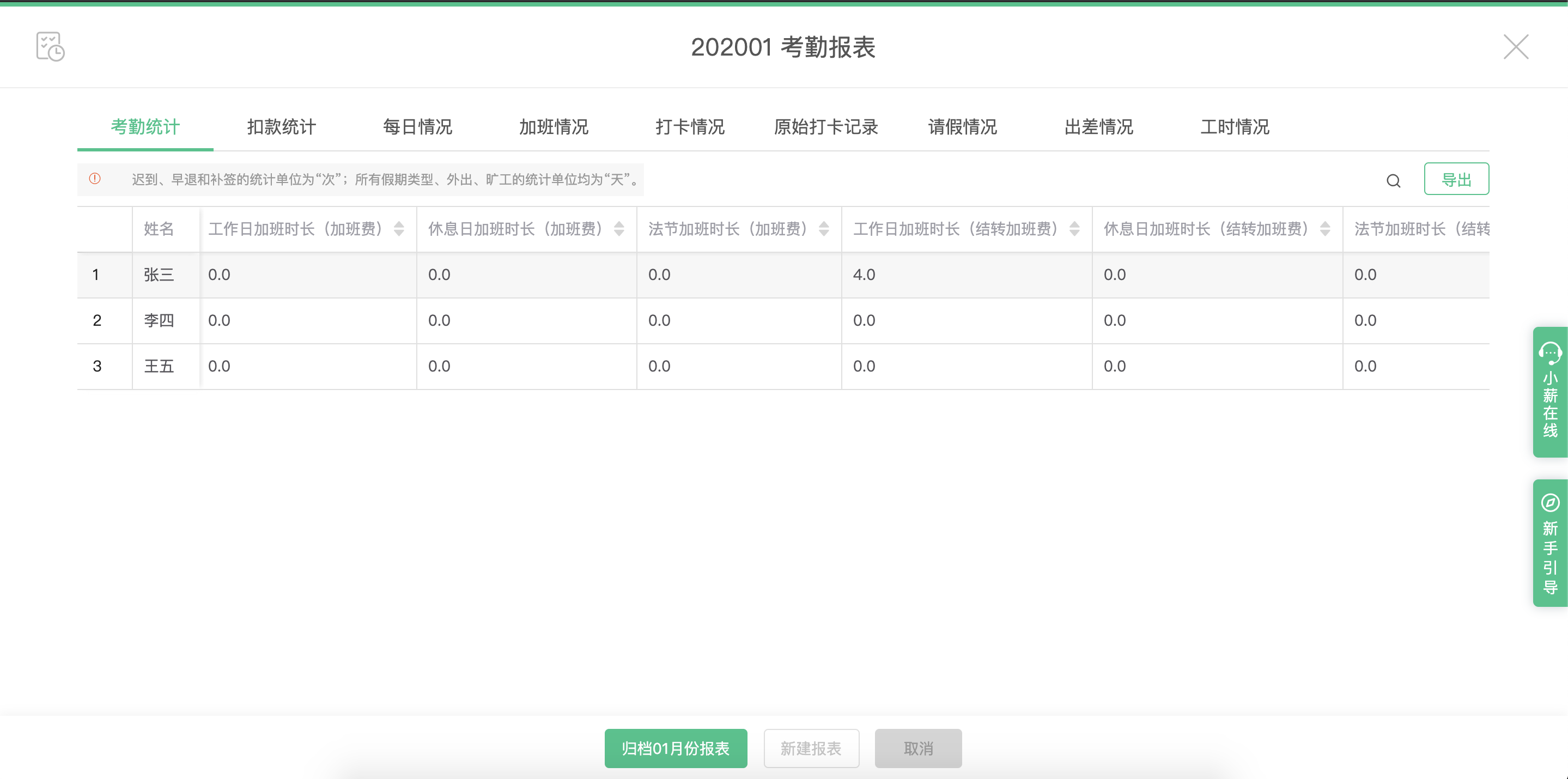Image resolution: width=1568 pixels, height=779 pixels.
Task: Sort by 休息日加班时长（加班费）column
Action: pyautogui.click(x=619, y=229)
